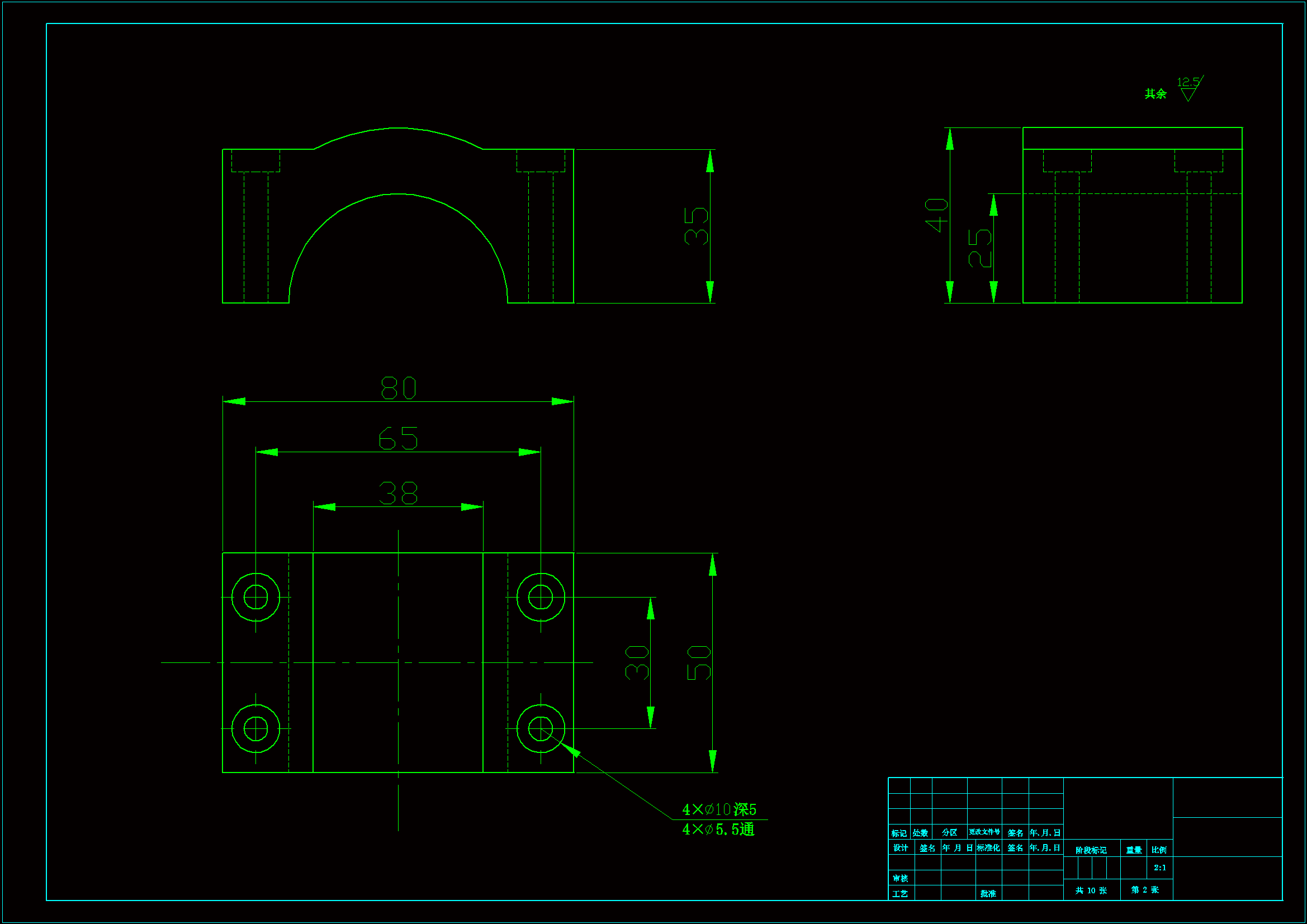Click the 25 dimension in side view
1307x924 pixels.
(x=979, y=248)
